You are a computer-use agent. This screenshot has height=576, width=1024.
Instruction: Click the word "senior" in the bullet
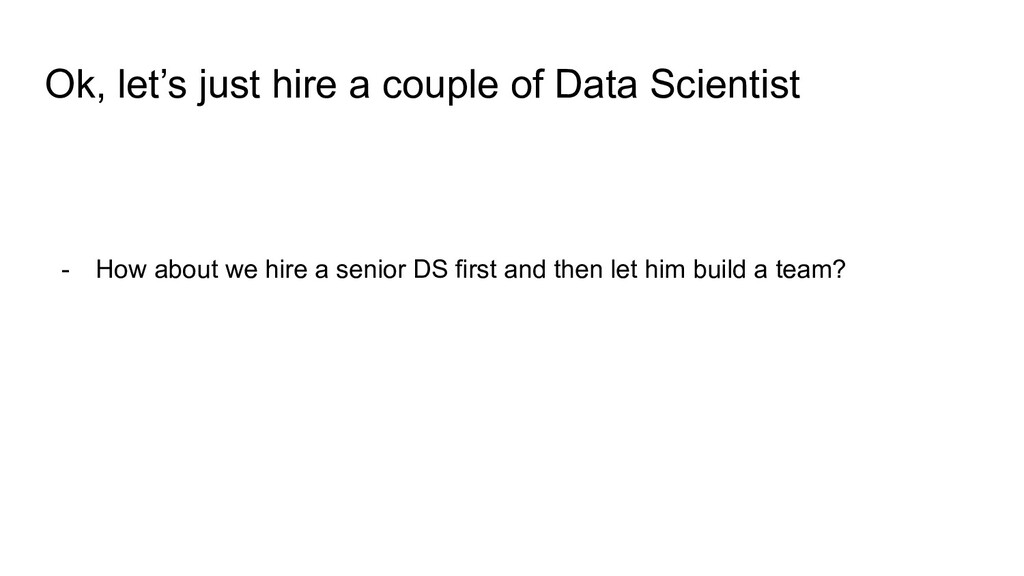(x=371, y=269)
